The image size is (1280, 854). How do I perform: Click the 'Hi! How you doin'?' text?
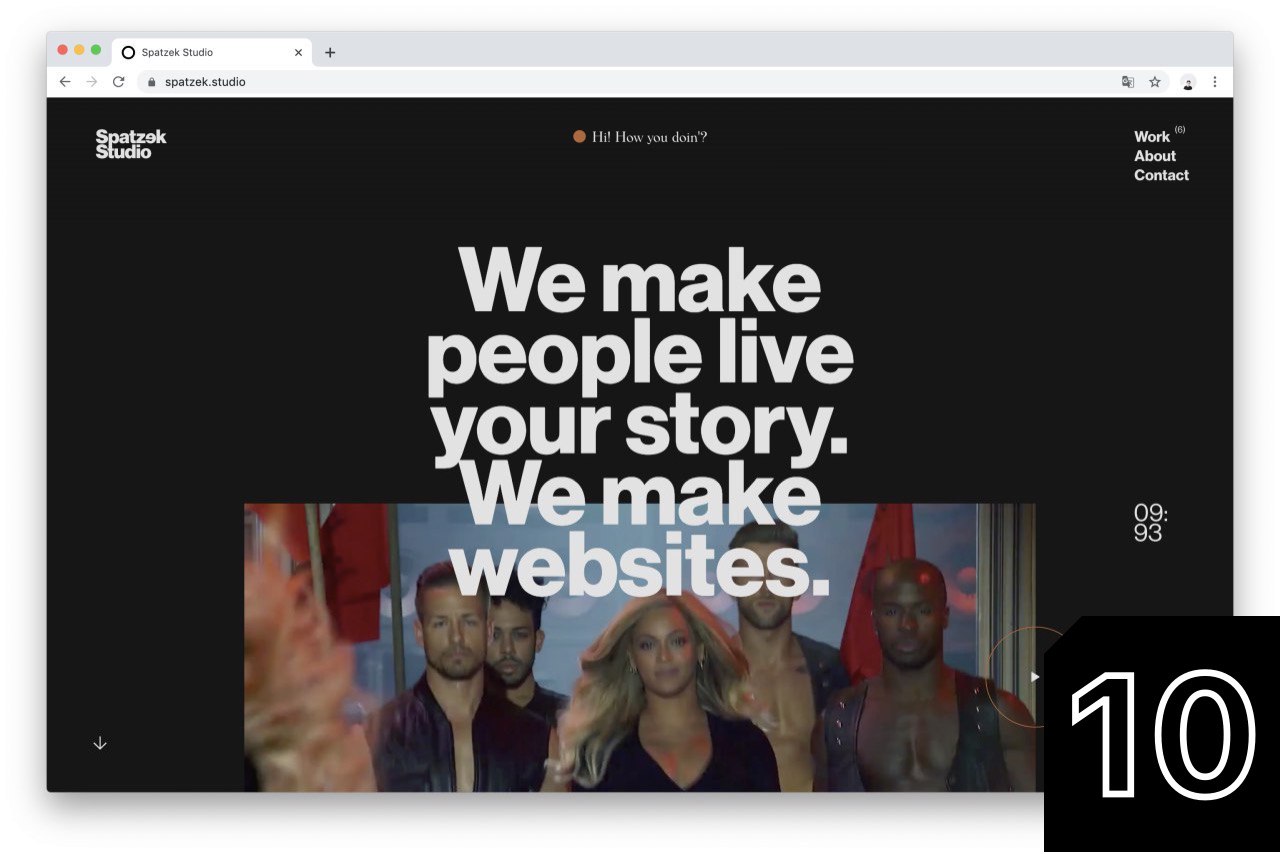649,137
